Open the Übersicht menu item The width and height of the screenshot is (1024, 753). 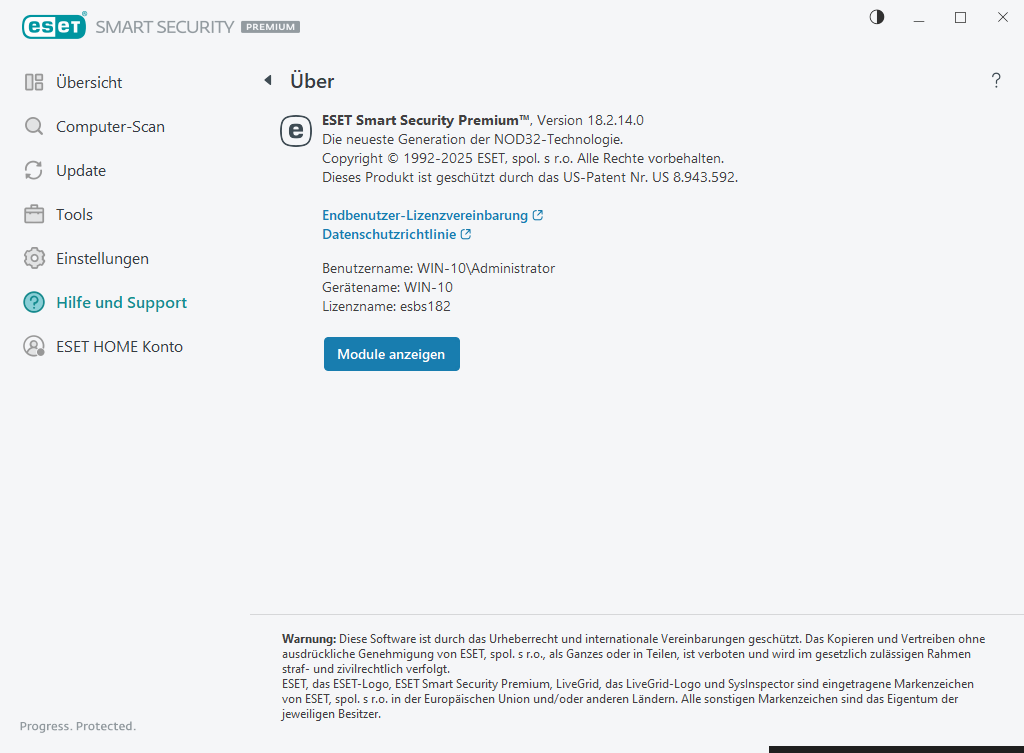[89, 83]
